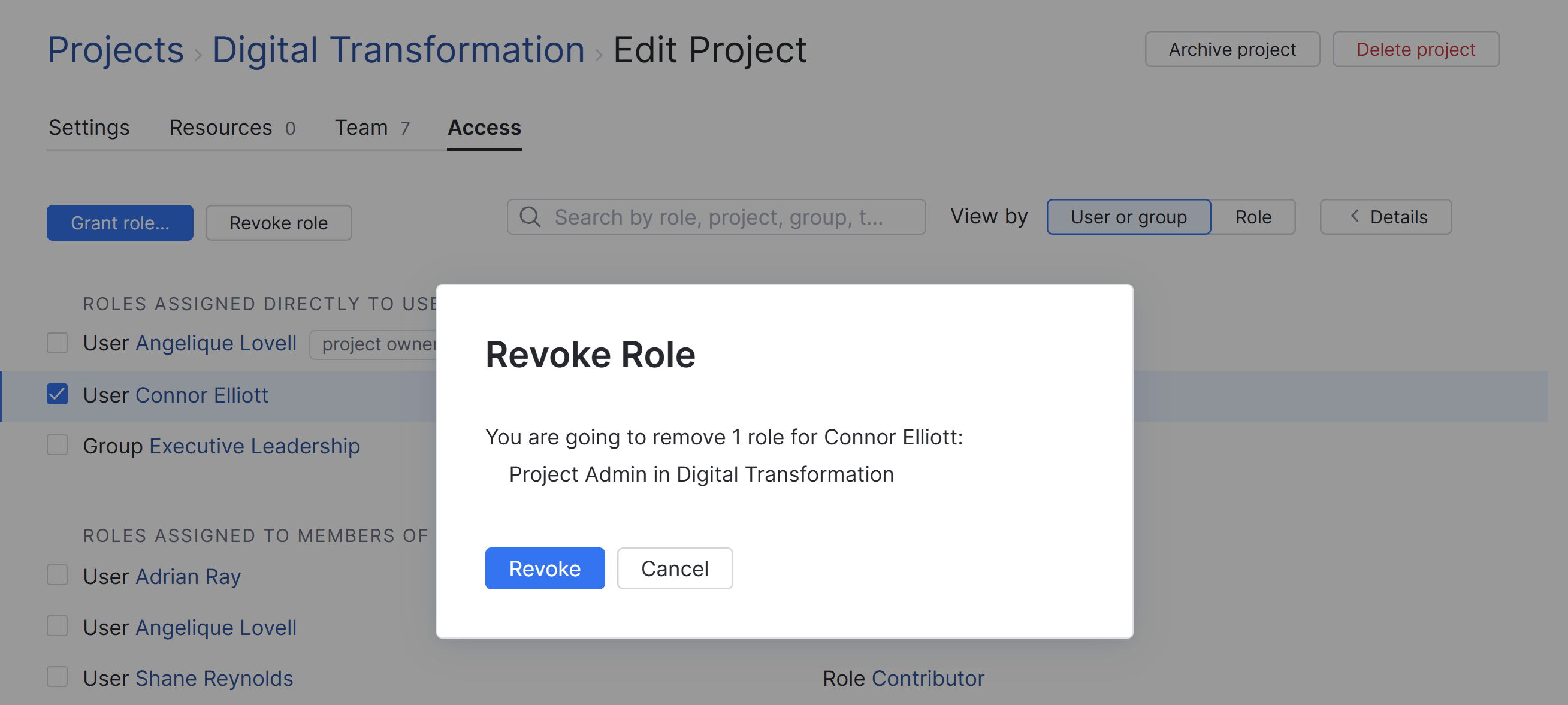Image resolution: width=1568 pixels, height=705 pixels.
Task: Open the Resources tab
Action: coord(232,128)
